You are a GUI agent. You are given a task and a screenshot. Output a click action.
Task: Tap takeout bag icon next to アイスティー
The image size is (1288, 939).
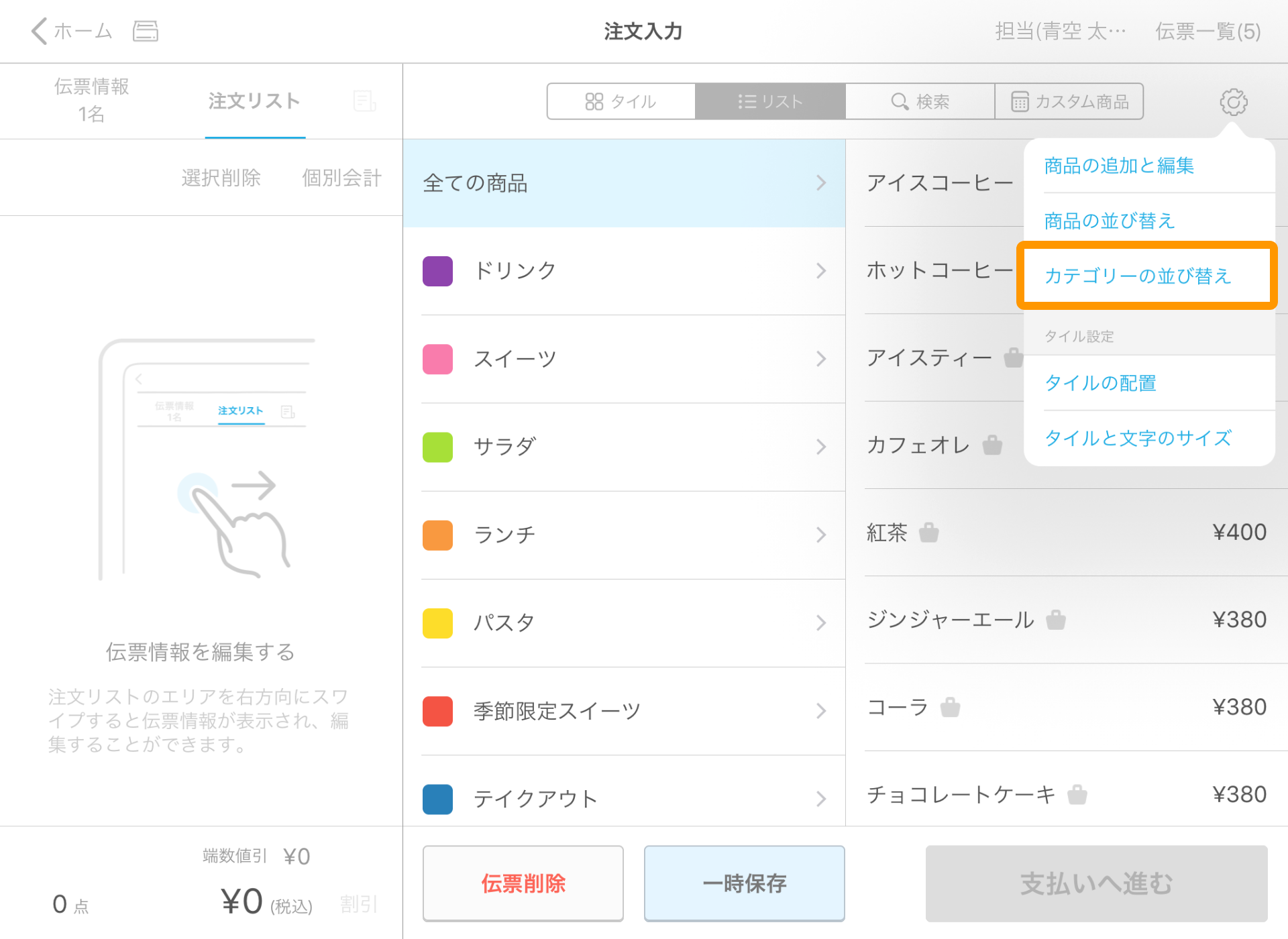click(x=1013, y=357)
